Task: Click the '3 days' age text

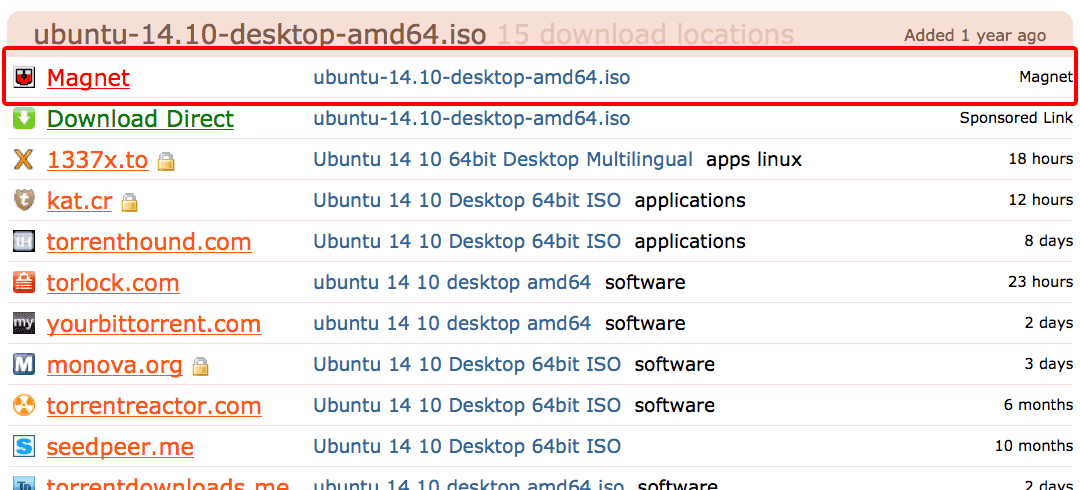Action: click(1049, 365)
